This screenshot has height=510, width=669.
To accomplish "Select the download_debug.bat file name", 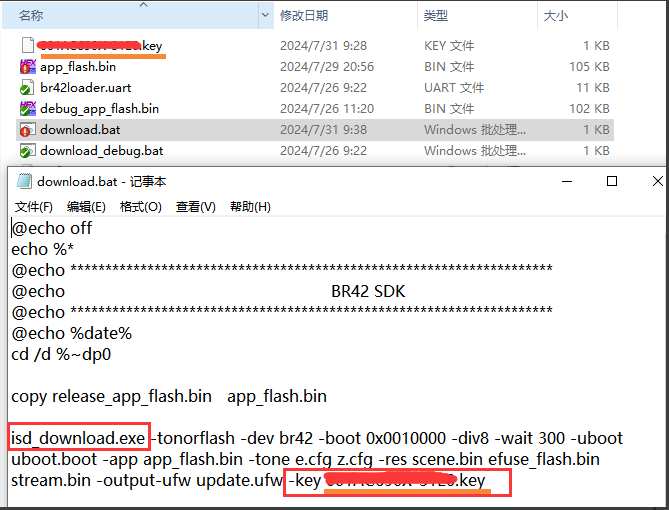I will click(x=102, y=151).
